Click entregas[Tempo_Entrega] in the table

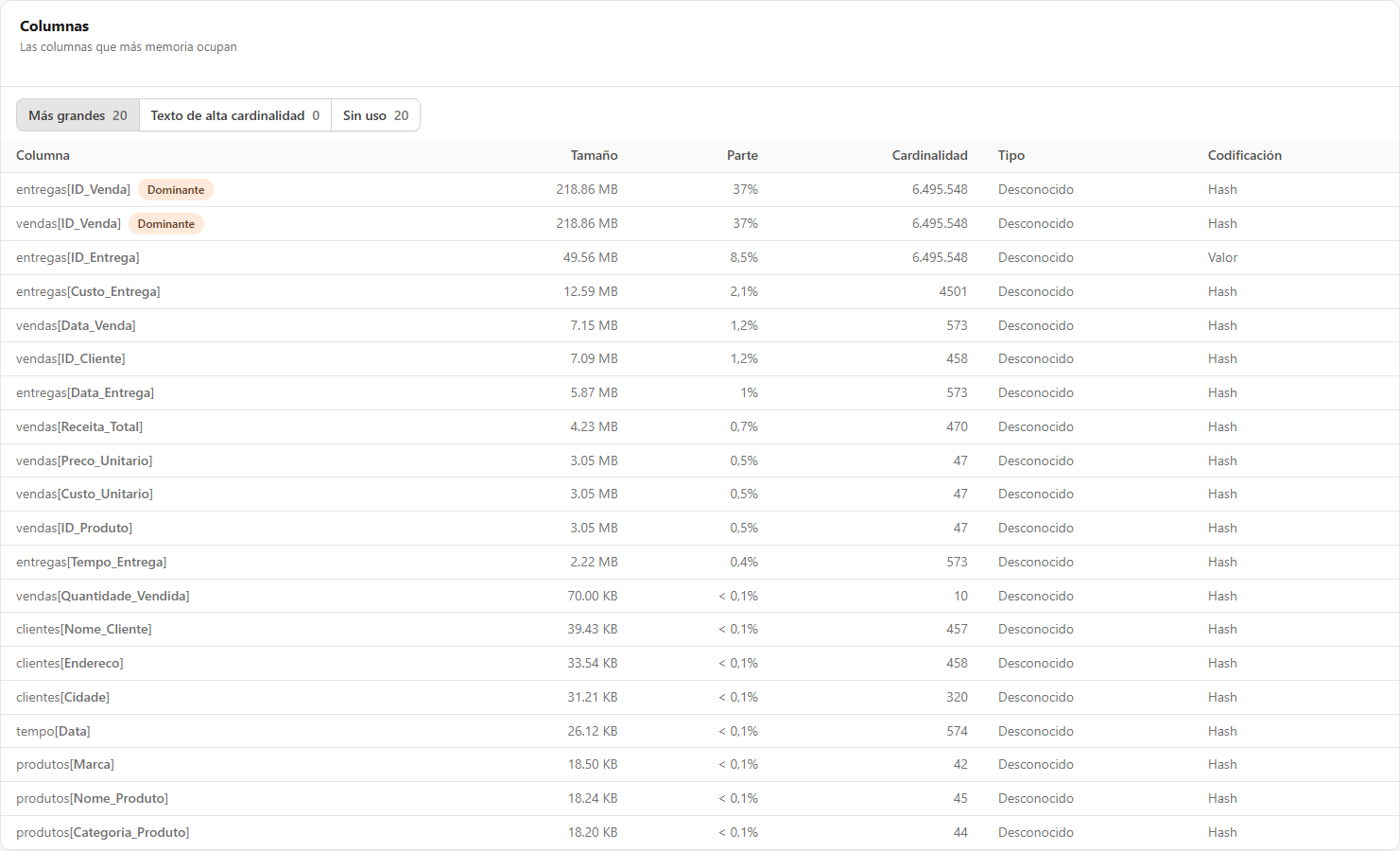92,562
